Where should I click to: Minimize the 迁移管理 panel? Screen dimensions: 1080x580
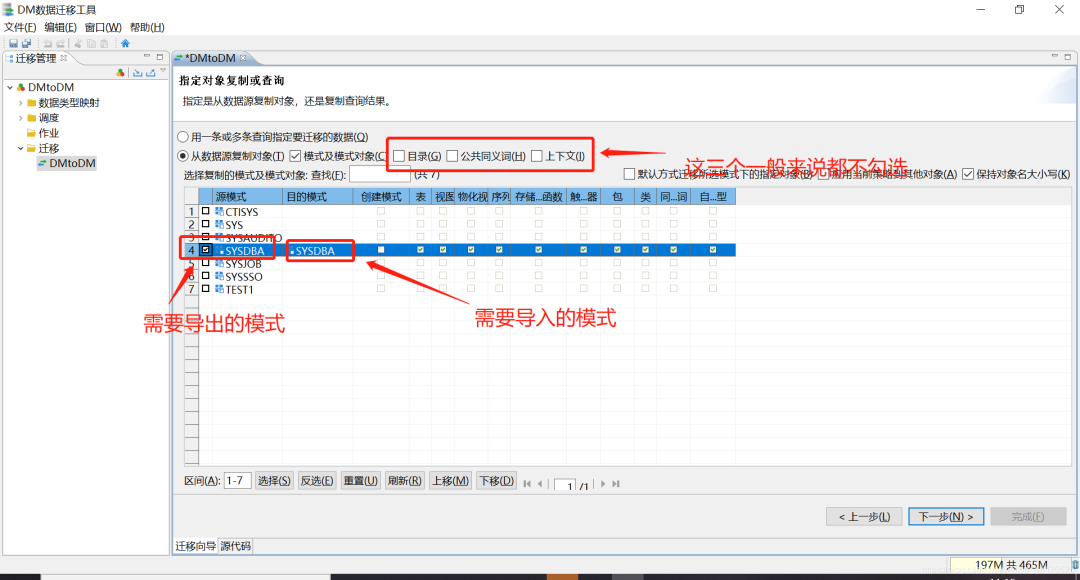point(147,56)
